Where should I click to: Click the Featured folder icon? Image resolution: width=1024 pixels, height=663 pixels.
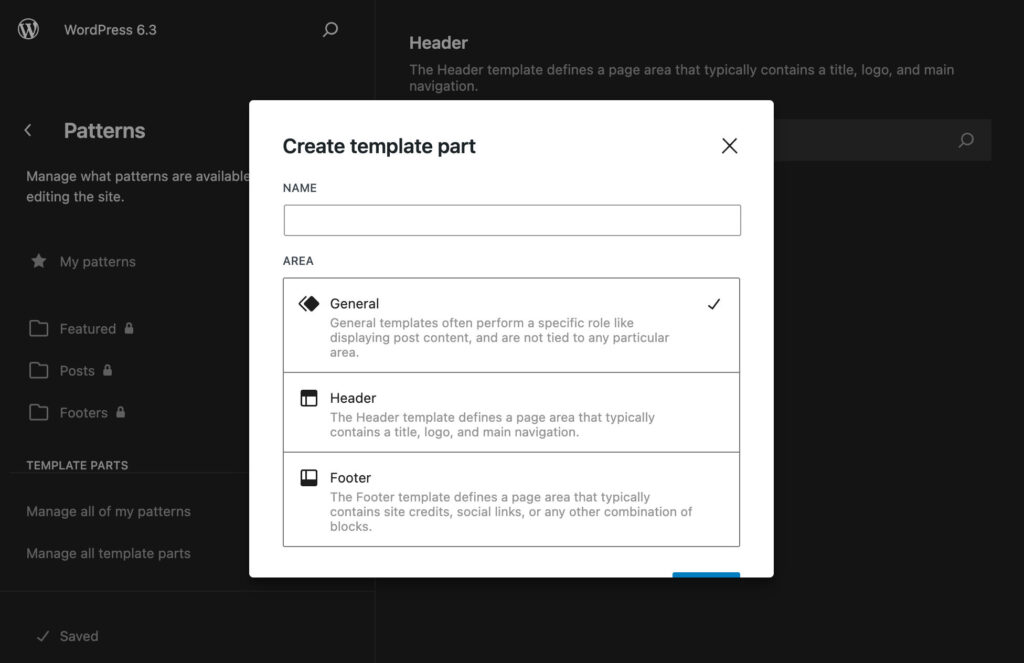pos(39,328)
